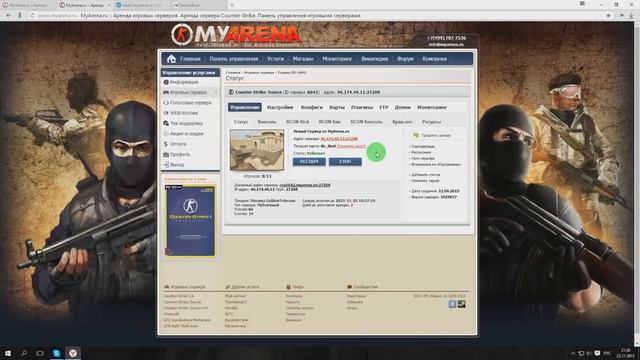This screenshot has width=640, height=360.
Task: Go to Главная in the top navigation
Action: coord(190,59)
